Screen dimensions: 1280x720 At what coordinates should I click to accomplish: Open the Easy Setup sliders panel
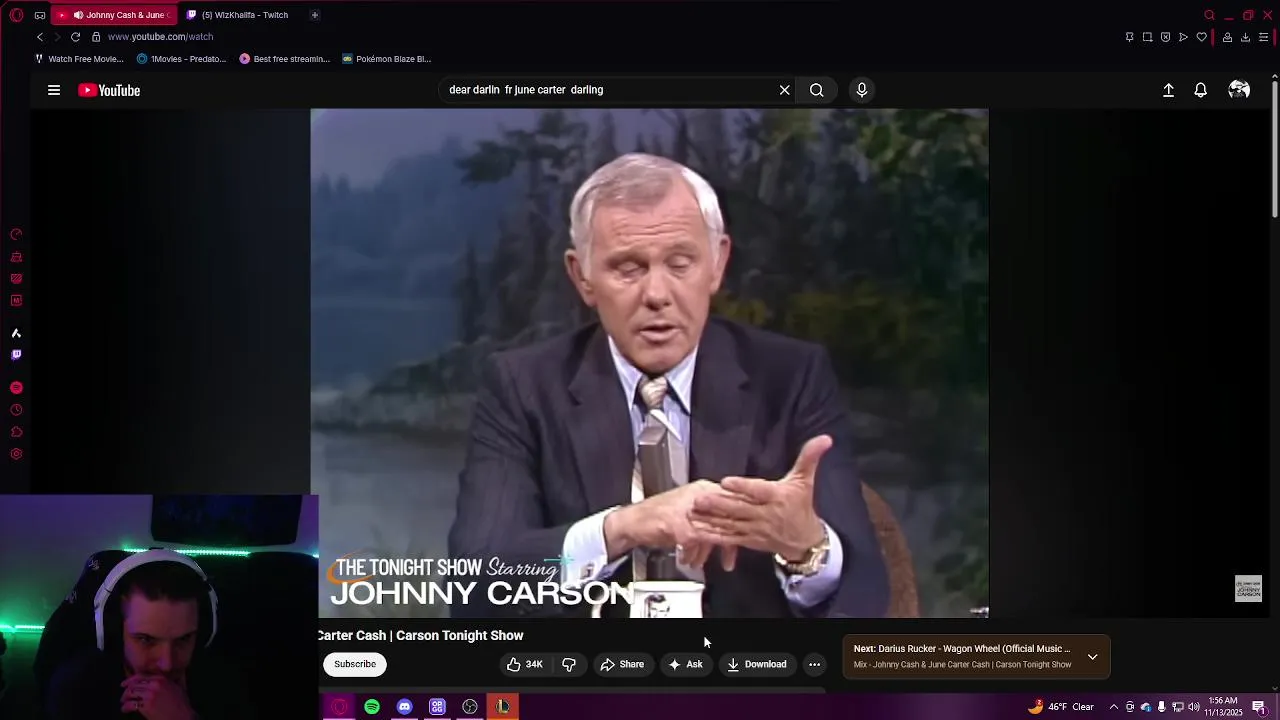[x=1263, y=37]
